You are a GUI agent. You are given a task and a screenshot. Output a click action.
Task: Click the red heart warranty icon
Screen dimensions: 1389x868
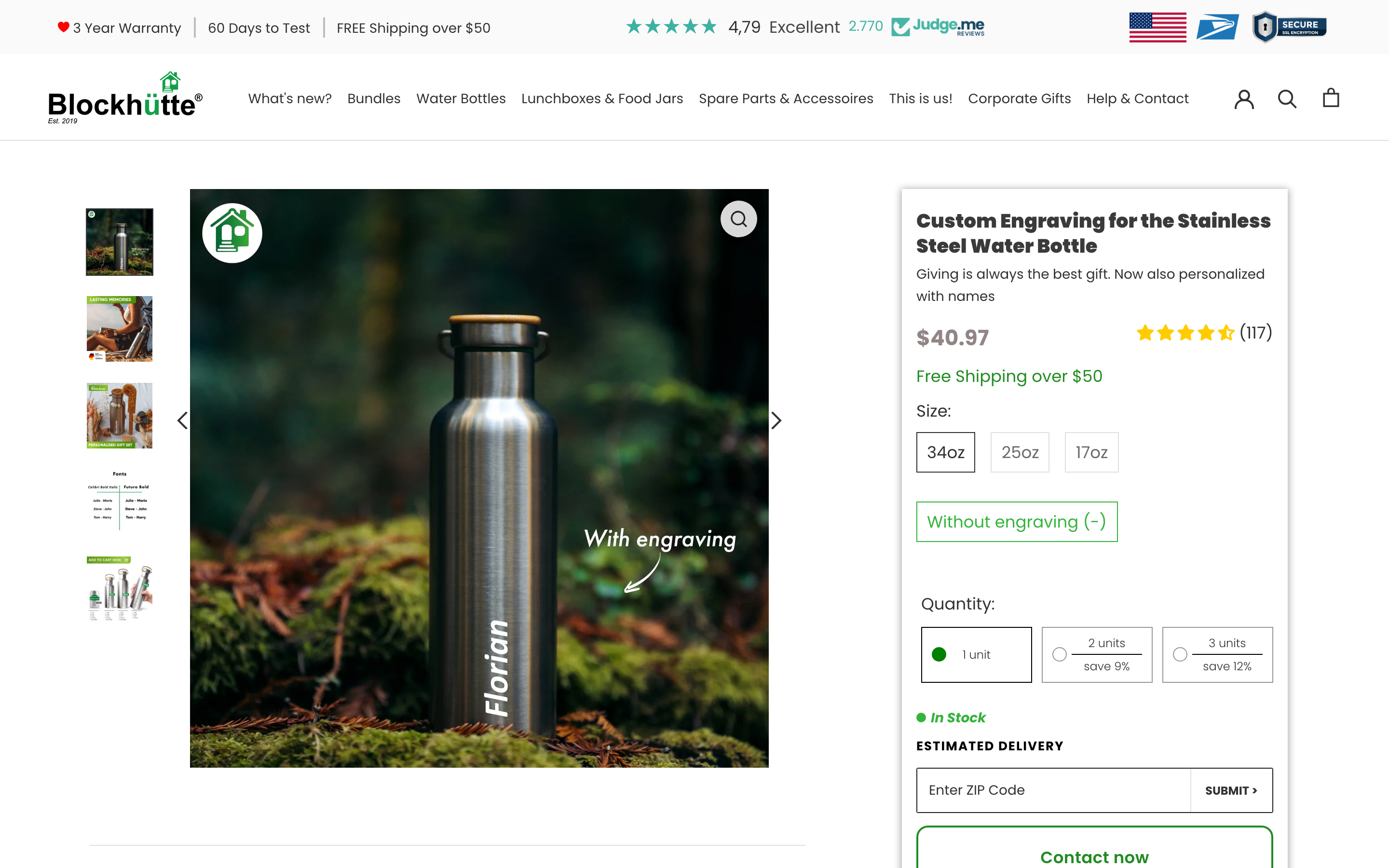pyautogui.click(x=63, y=27)
